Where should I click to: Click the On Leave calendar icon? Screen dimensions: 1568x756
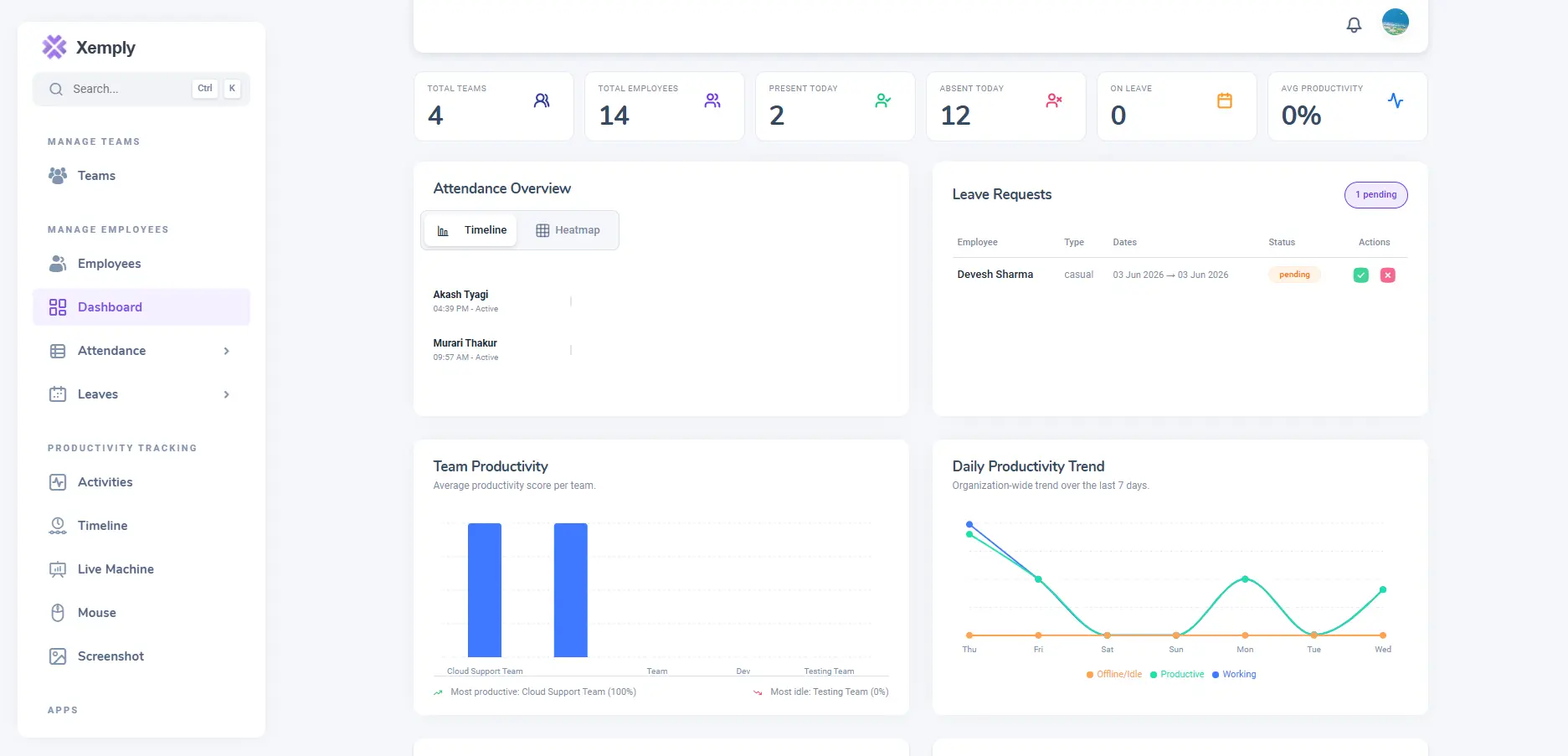click(1225, 100)
